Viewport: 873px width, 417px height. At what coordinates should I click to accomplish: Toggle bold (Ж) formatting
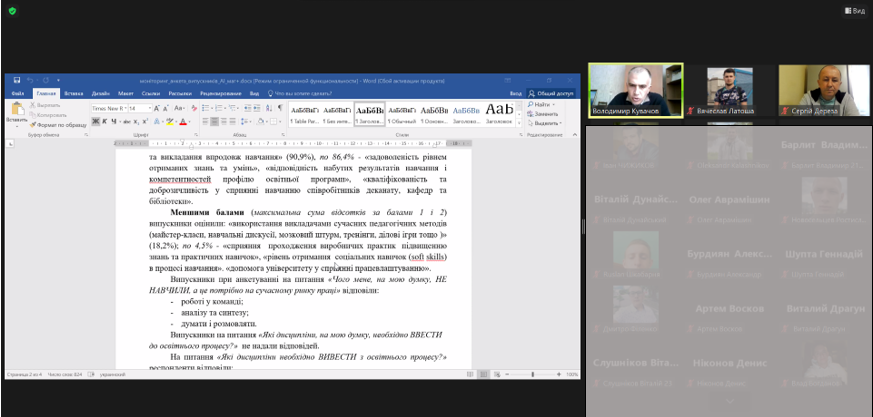[94, 121]
